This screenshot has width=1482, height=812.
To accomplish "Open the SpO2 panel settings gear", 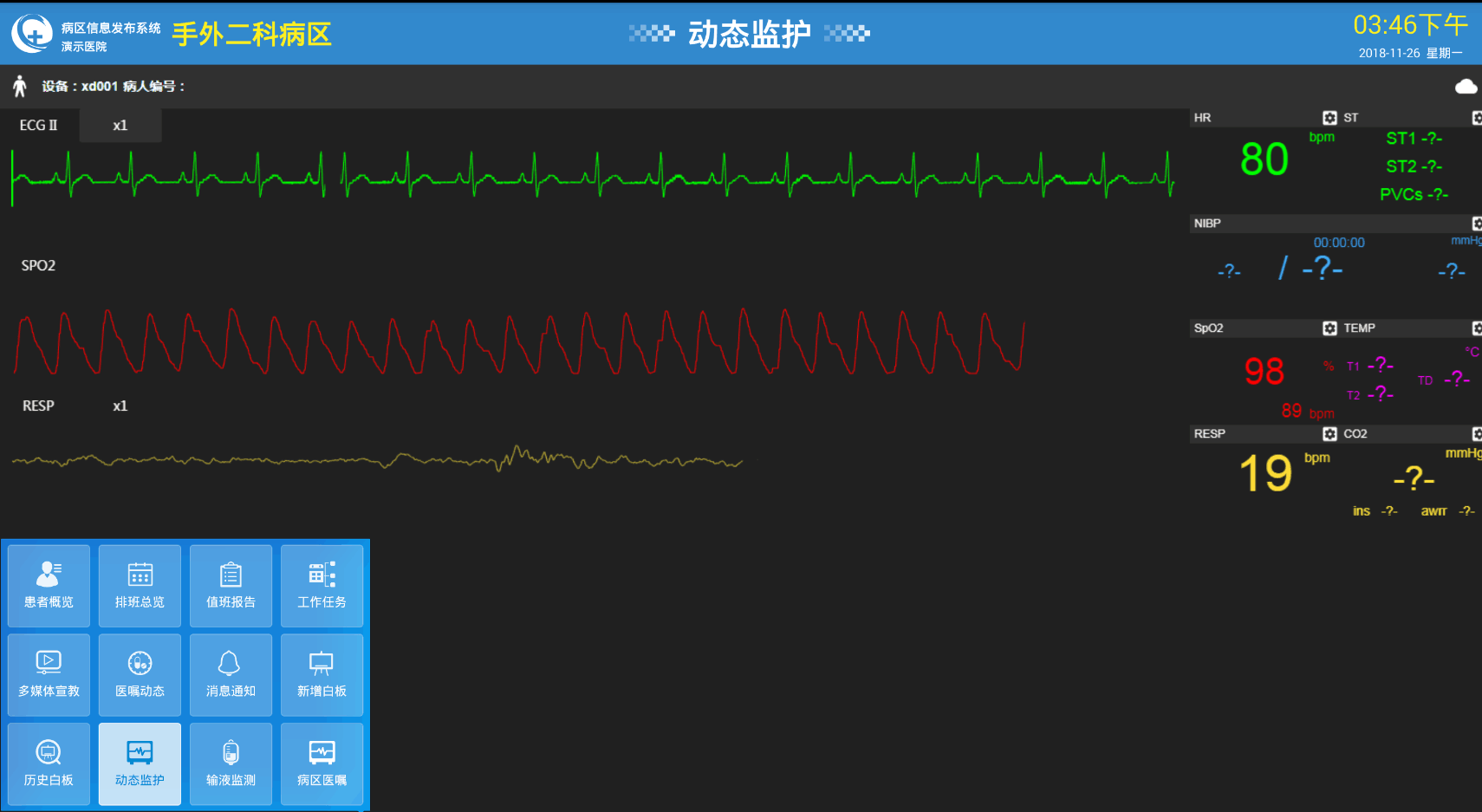I will [x=1329, y=328].
